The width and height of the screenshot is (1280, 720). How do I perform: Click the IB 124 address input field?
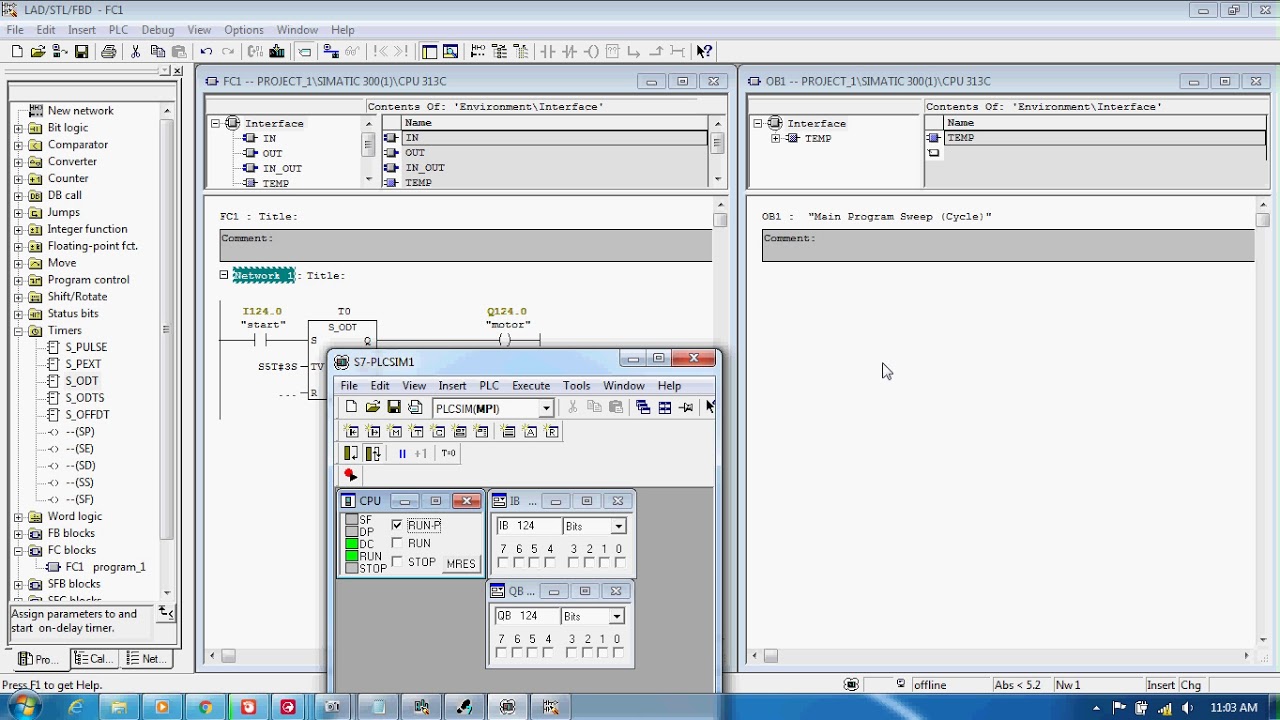pos(527,526)
